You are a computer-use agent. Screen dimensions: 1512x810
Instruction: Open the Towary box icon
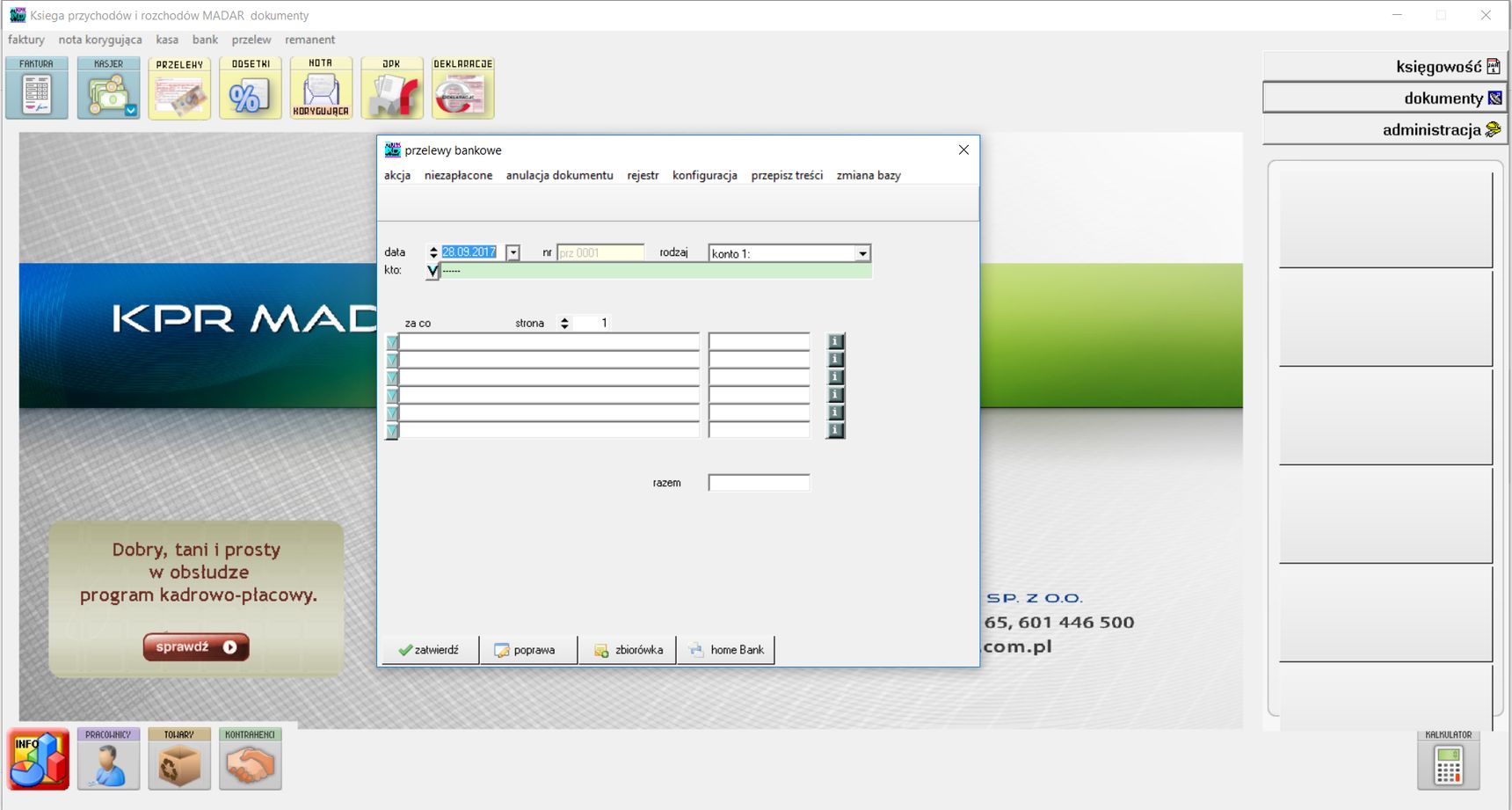click(x=179, y=759)
